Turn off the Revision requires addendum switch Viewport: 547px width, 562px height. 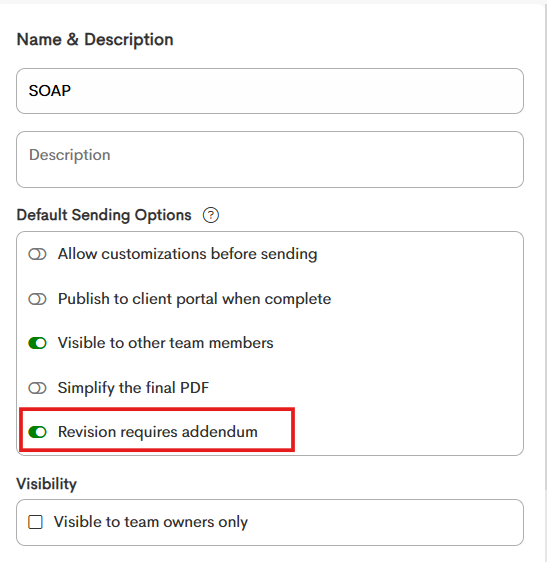click(x=37, y=432)
